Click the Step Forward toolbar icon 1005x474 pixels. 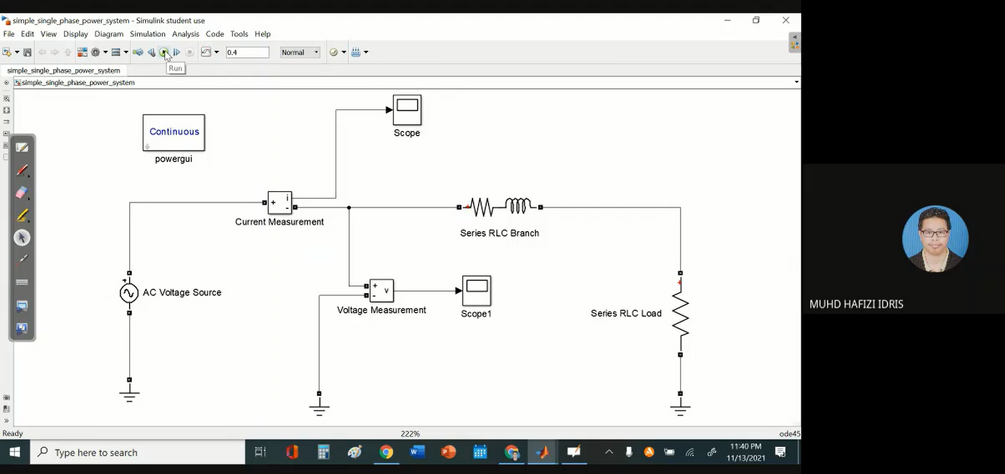pos(177,53)
